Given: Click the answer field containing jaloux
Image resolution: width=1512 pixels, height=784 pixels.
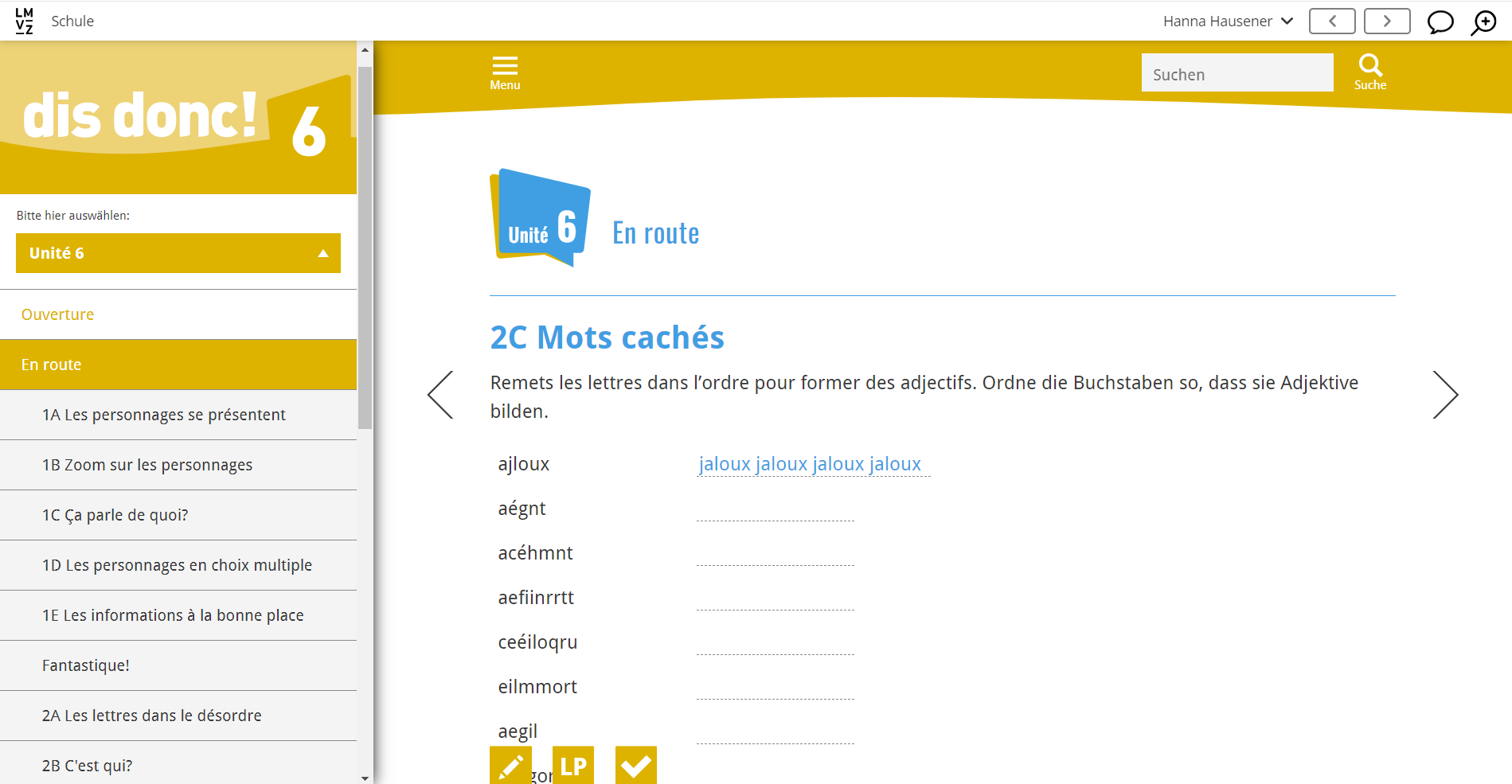Looking at the screenshot, I should [814, 464].
